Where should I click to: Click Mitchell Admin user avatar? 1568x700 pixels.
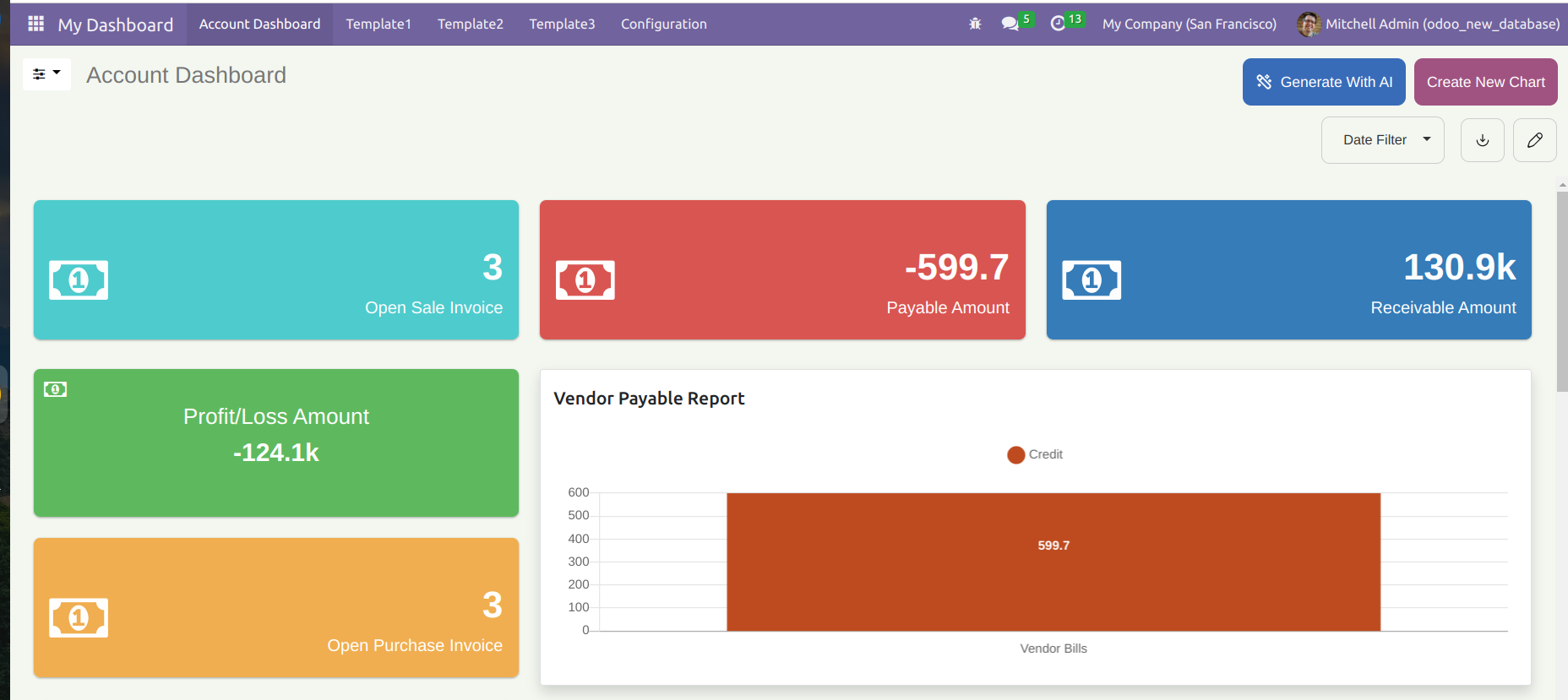click(x=1308, y=24)
